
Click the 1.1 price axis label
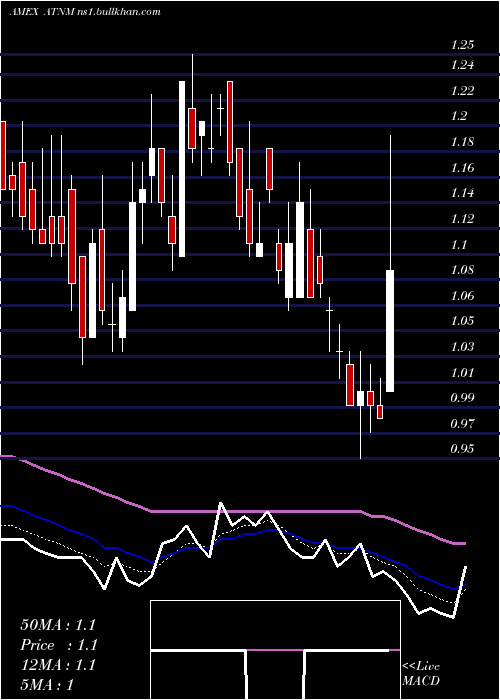coord(459,245)
